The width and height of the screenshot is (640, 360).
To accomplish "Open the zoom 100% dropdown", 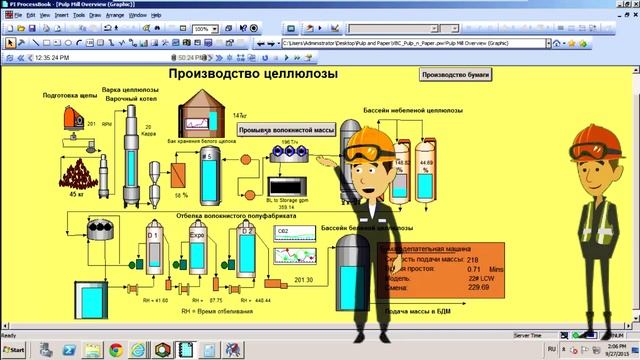I will point(215,29).
